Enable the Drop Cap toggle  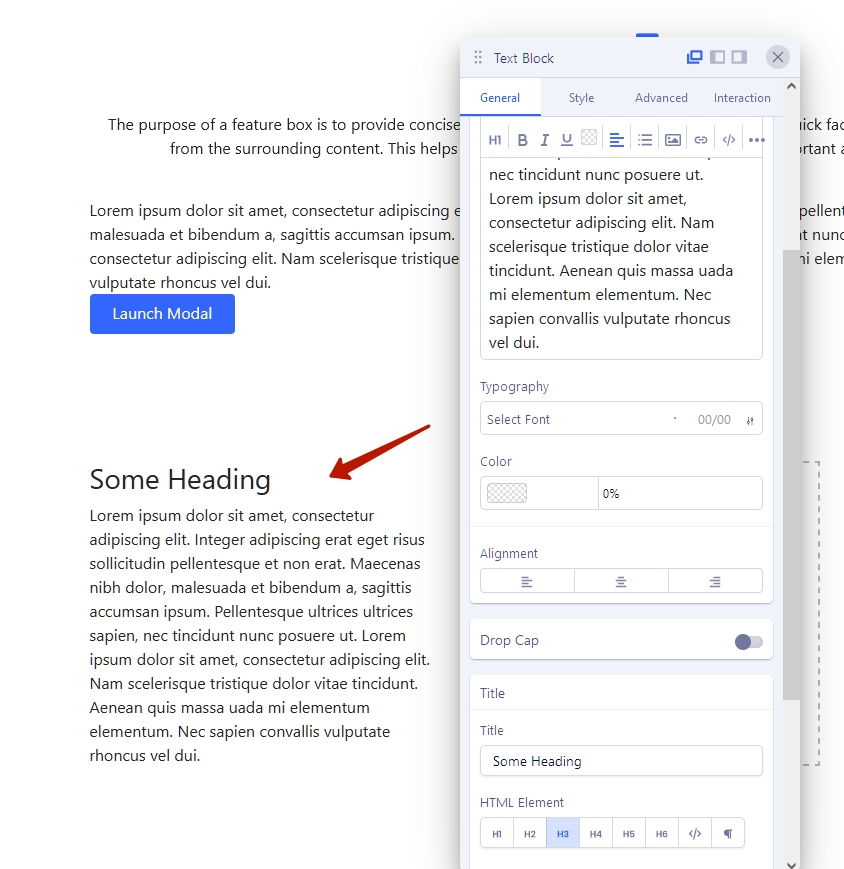click(748, 642)
